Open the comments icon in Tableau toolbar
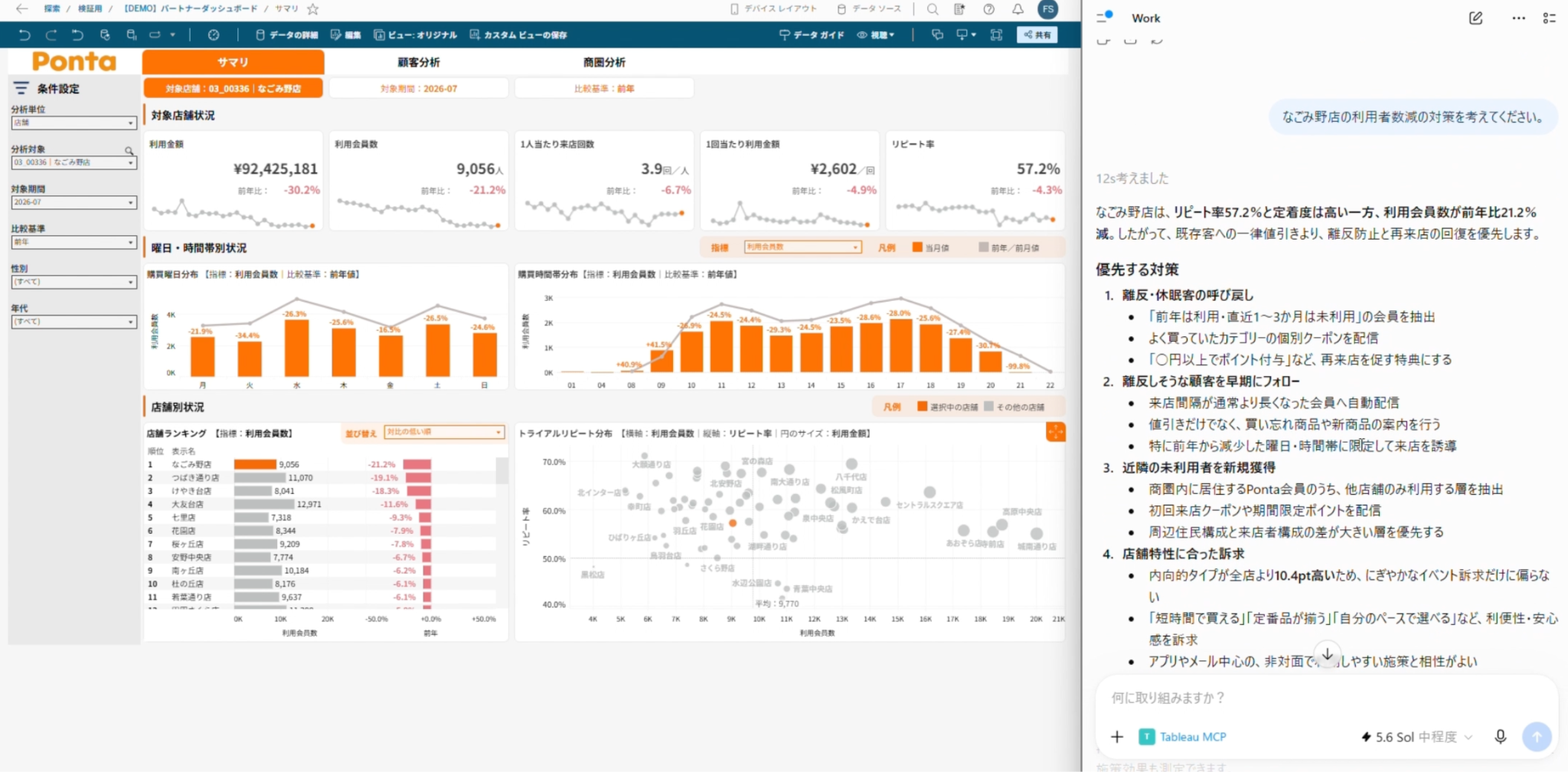This screenshot has height=772, width=1568. [x=937, y=34]
